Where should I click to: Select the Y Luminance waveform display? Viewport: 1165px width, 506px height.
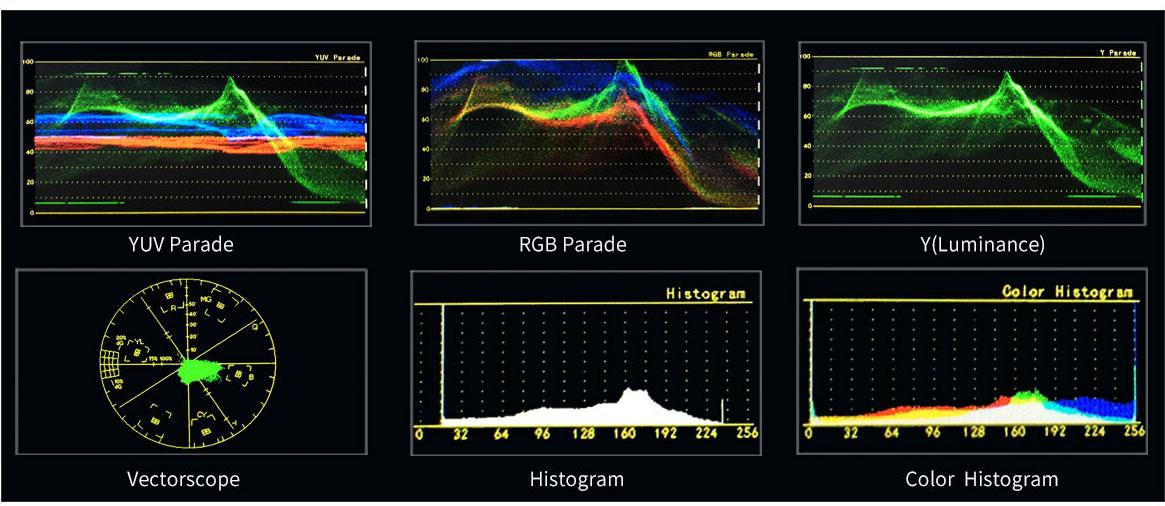click(x=973, y=132)
